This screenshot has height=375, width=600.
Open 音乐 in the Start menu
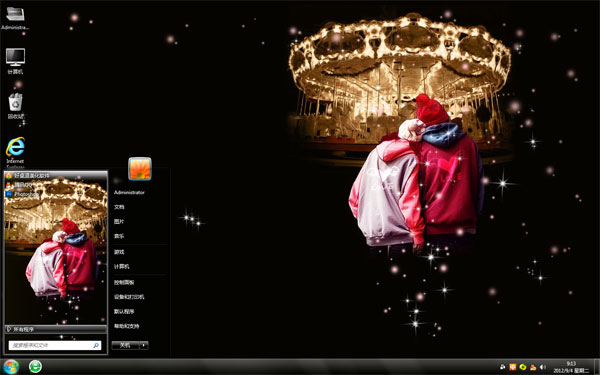point(119,236)
